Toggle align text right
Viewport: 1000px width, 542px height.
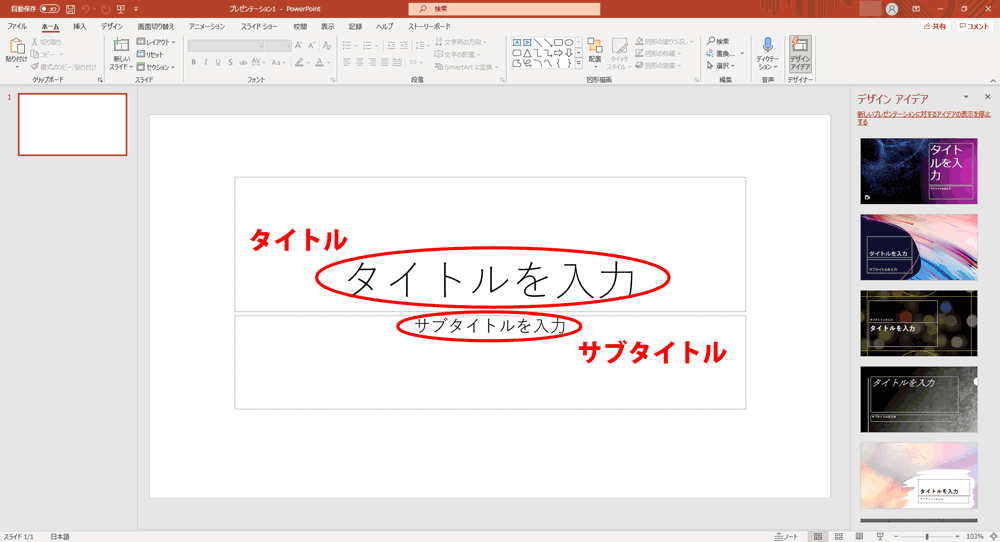coord(372,62)
